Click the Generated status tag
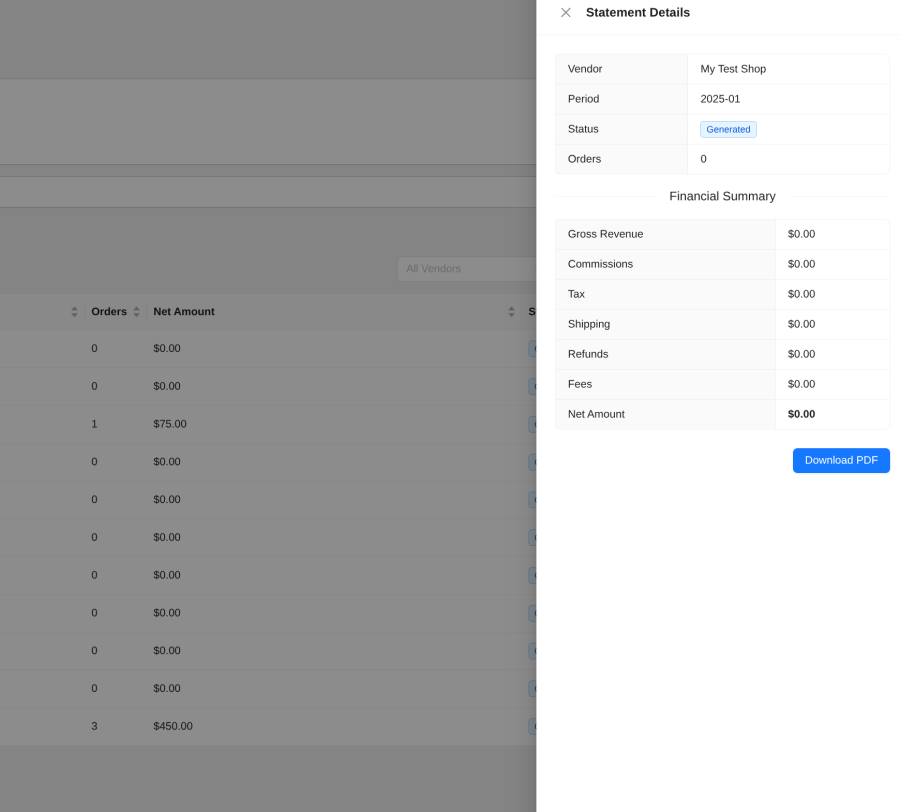The width and height of the screenshot is (900, 812). click(x=728, y=129)
